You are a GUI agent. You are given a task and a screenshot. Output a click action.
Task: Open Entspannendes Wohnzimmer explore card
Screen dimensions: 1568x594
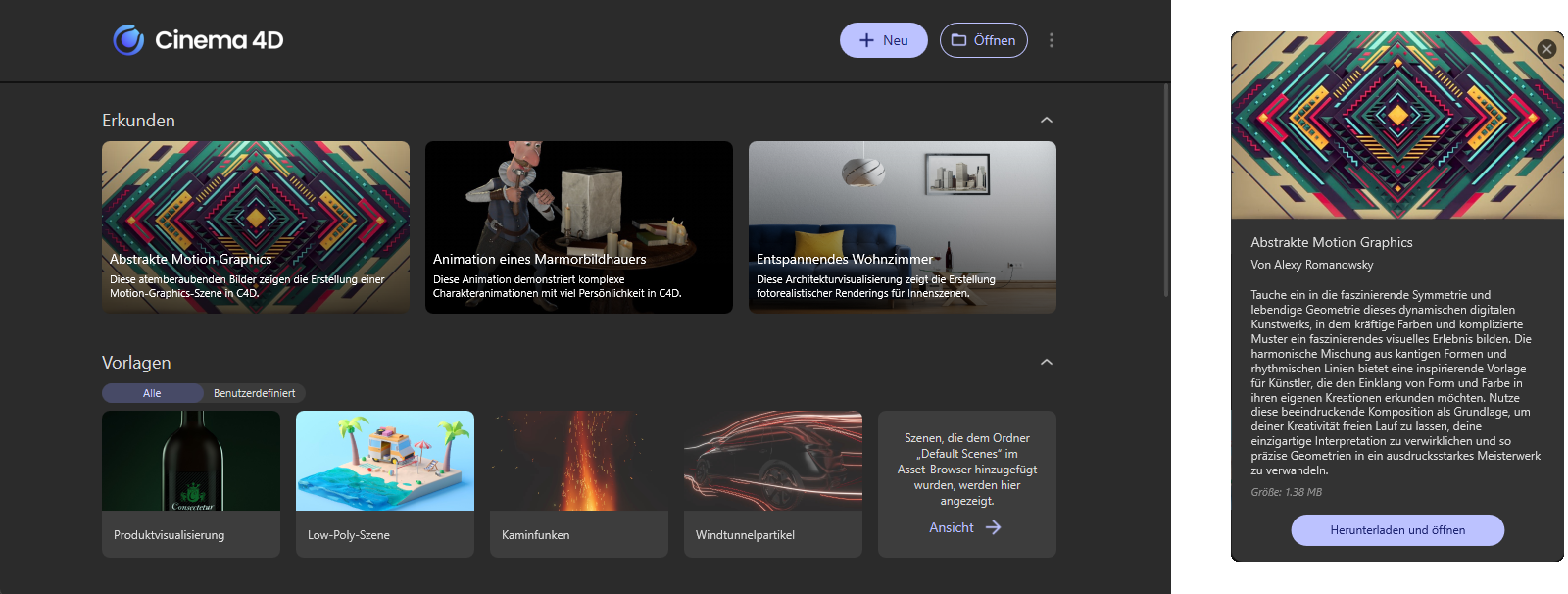(x=902, y=226)
